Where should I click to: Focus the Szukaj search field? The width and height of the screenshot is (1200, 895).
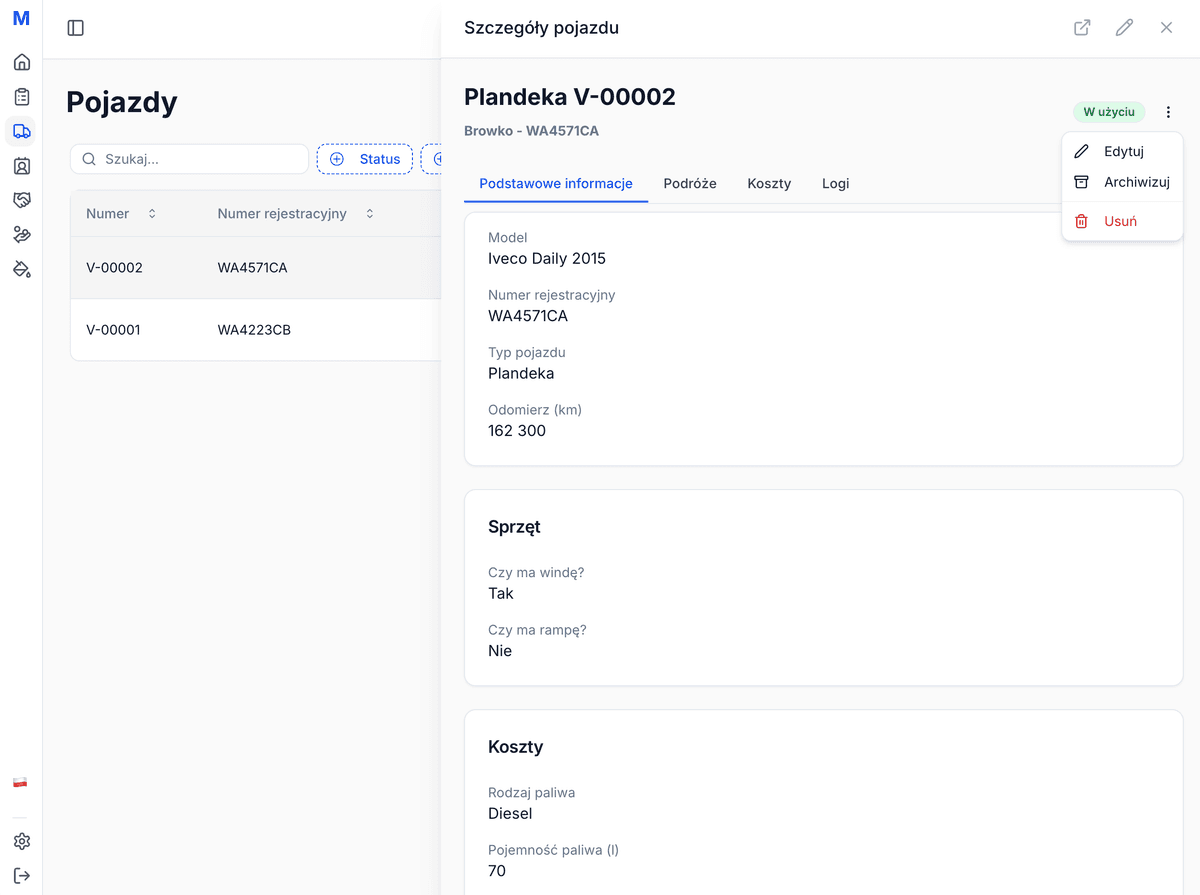(200, 159)
